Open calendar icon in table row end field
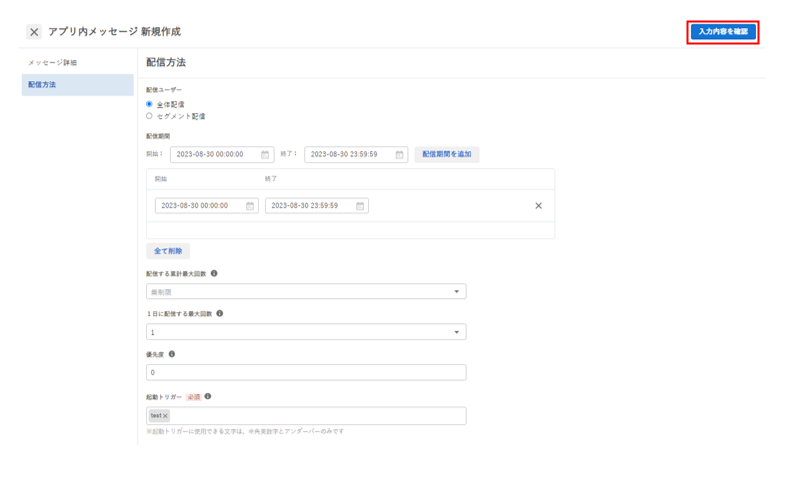Viewport: 799px width, 479px height. pyautogui.click(x=360, y=206)
